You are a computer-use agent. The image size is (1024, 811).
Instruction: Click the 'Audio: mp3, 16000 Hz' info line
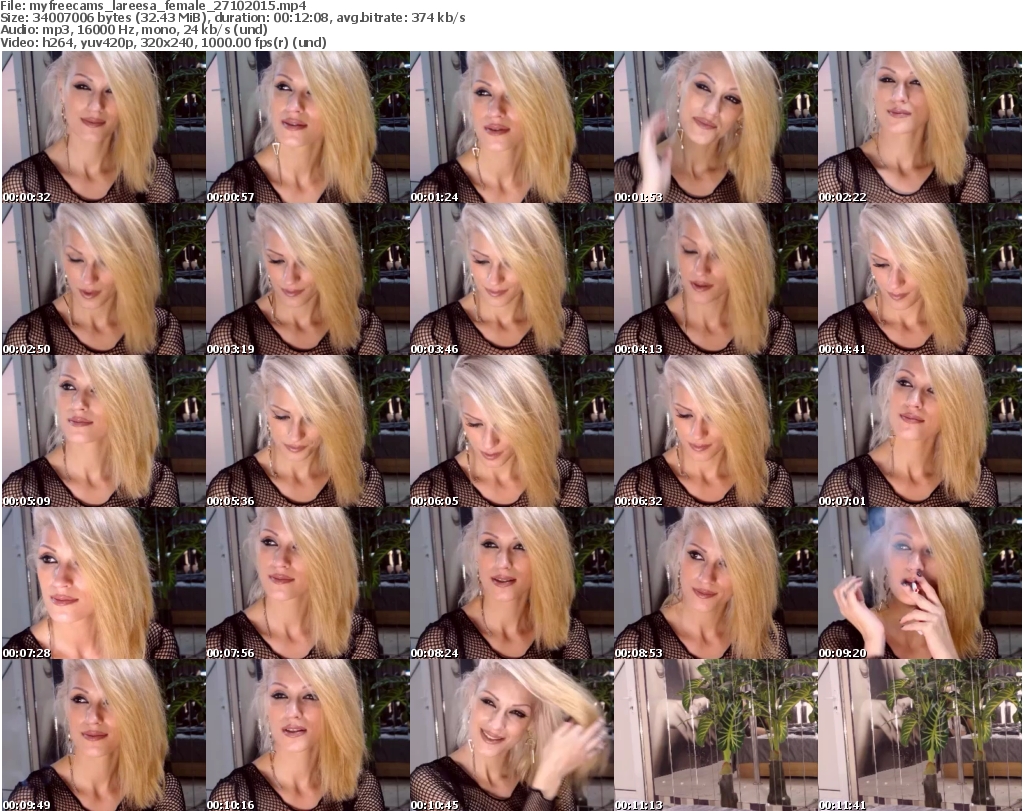pos(134,30)
